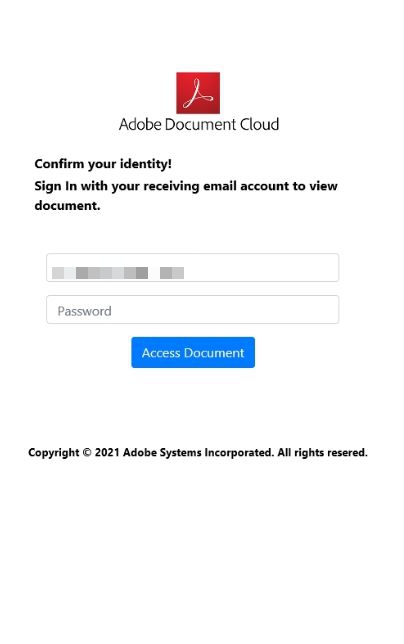Click the 'Confirm your identity!' heading
The width and height of the screenshot is (404, 644).
103,163
